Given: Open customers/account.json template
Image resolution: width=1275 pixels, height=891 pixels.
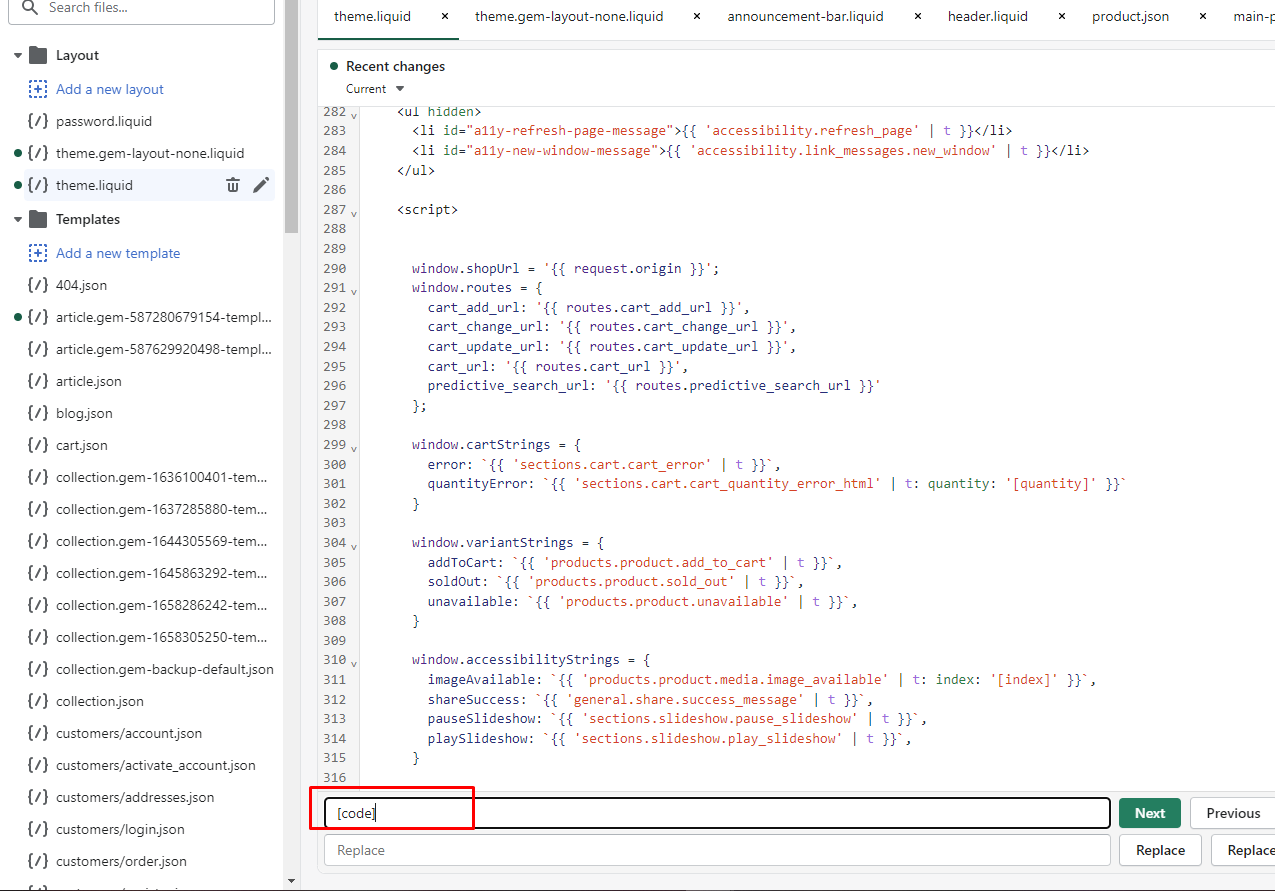Looking at the screenshot, I should (x=129, y=733).
